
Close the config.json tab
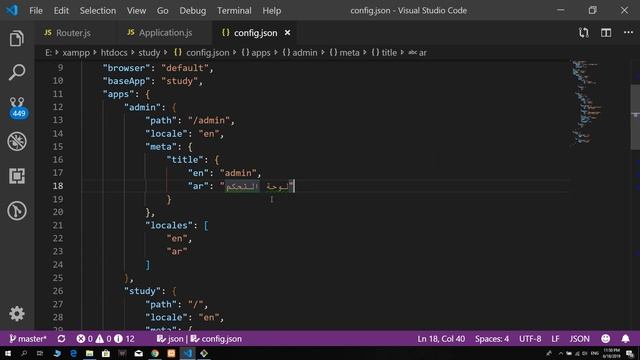click(x=287, y=33)
